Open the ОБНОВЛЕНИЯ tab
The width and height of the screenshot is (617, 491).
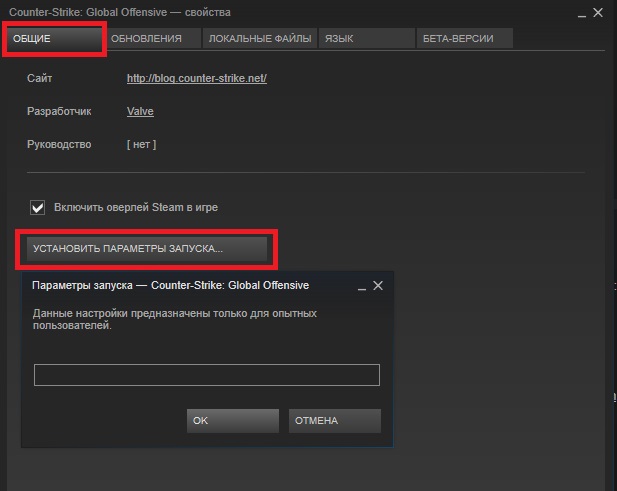(x=147, y=39)
